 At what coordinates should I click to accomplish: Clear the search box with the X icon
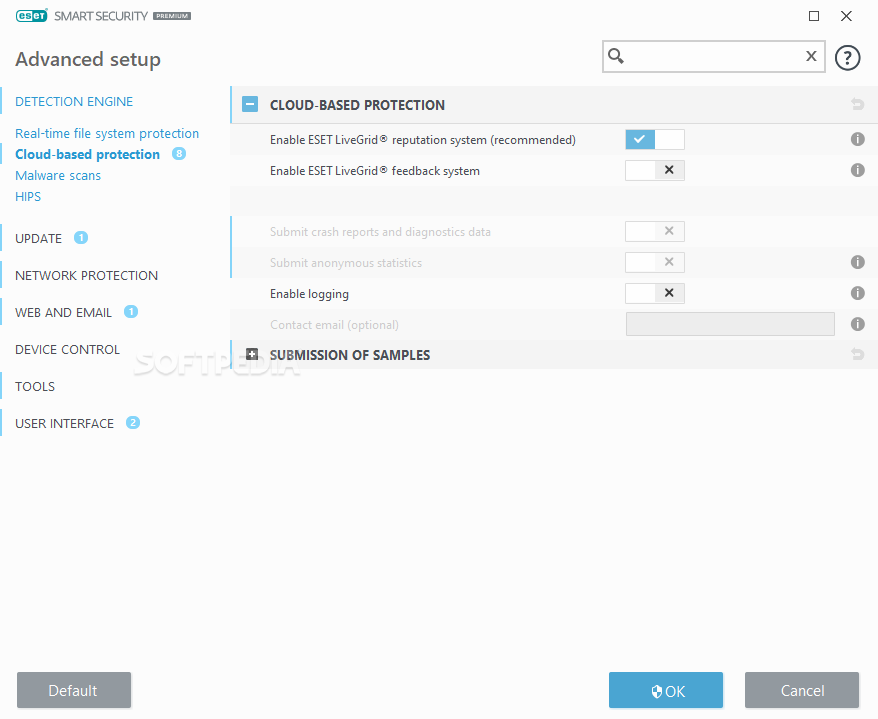click(x=811, y=56)
